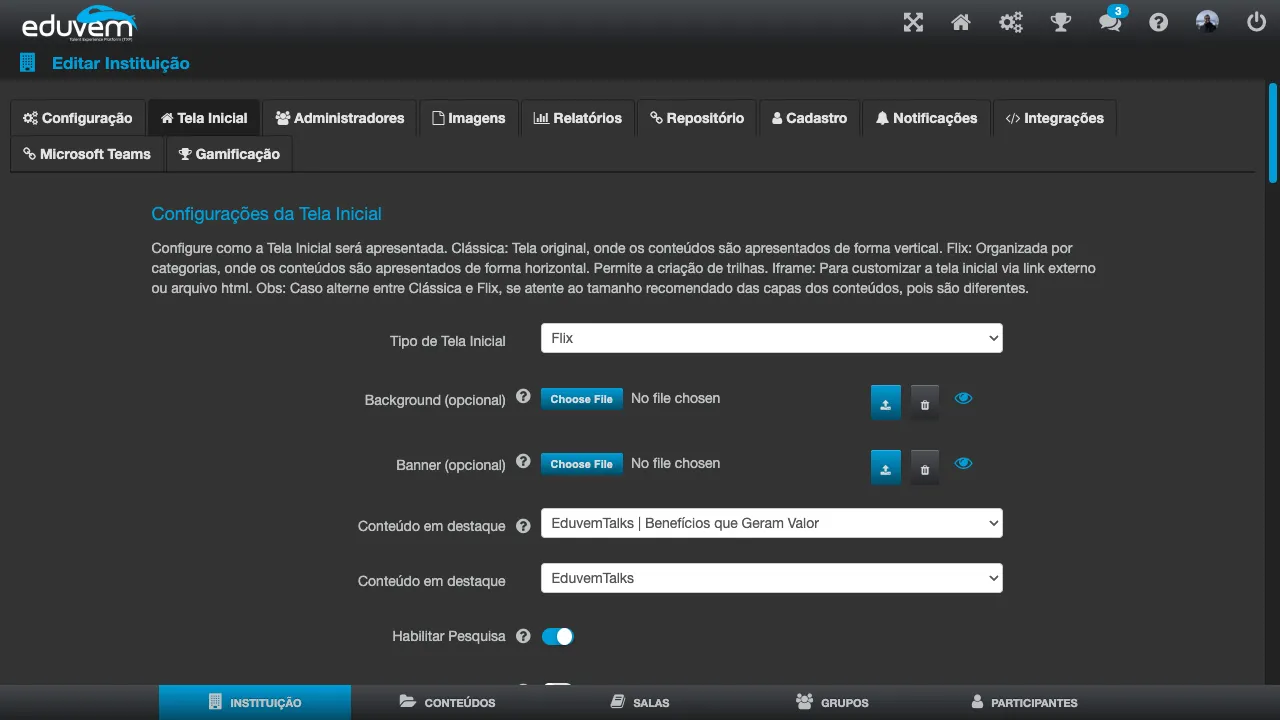Open Grupos in bottom navigation

pos(832,702)
